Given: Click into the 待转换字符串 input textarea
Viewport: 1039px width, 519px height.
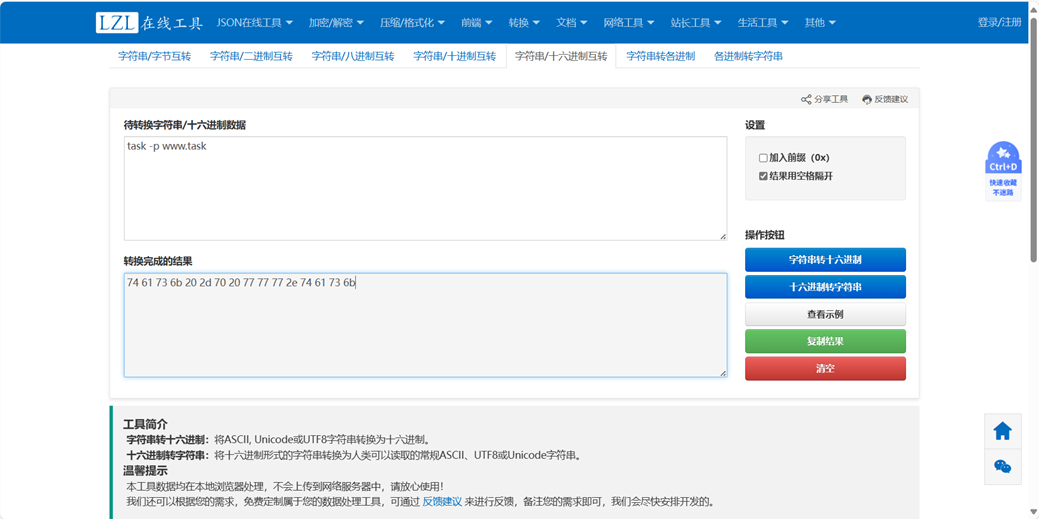Looking at the screenshot, I should click(425, 188).
